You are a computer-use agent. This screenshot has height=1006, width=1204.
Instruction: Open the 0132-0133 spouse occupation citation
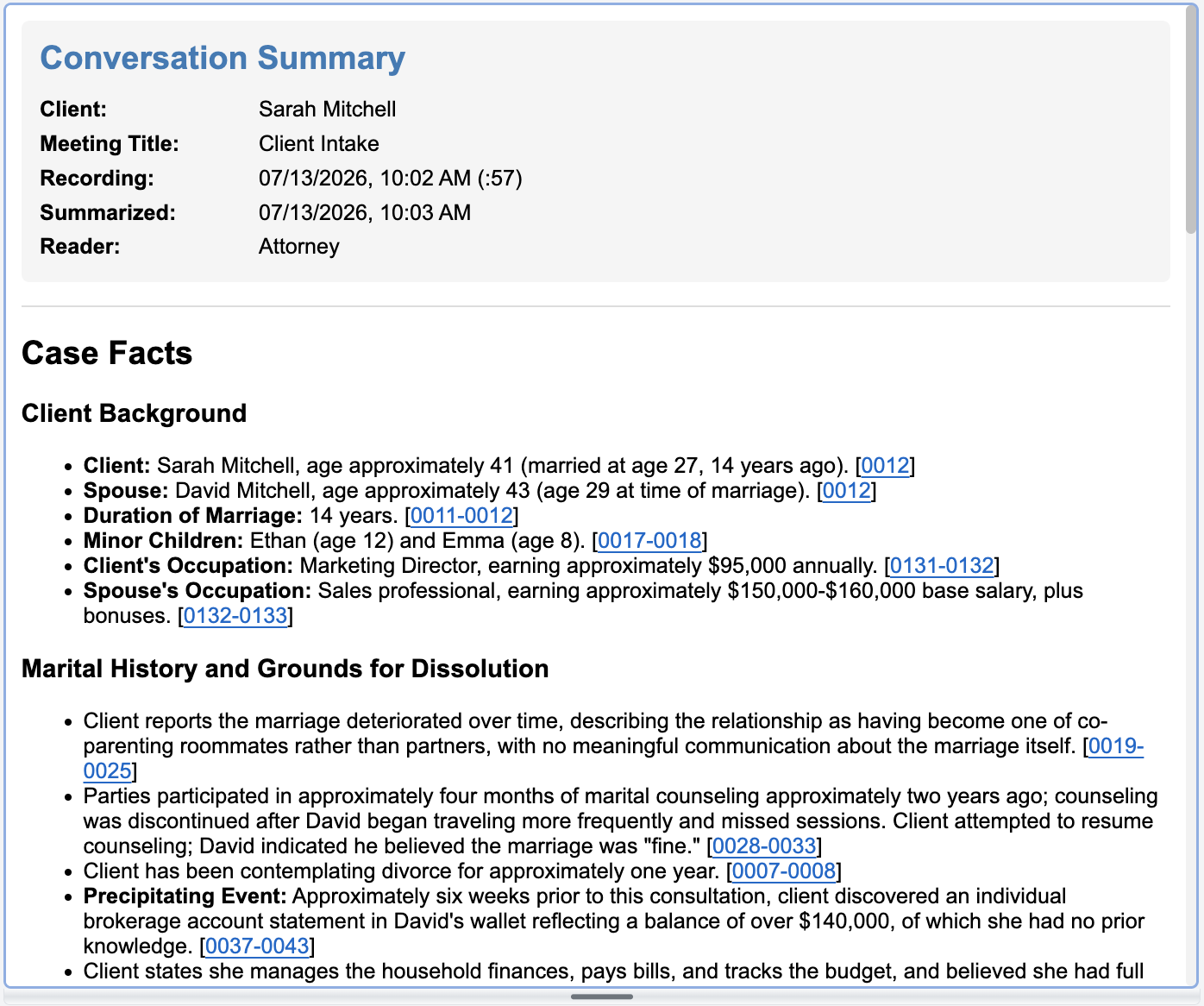[x=235, y=616]
